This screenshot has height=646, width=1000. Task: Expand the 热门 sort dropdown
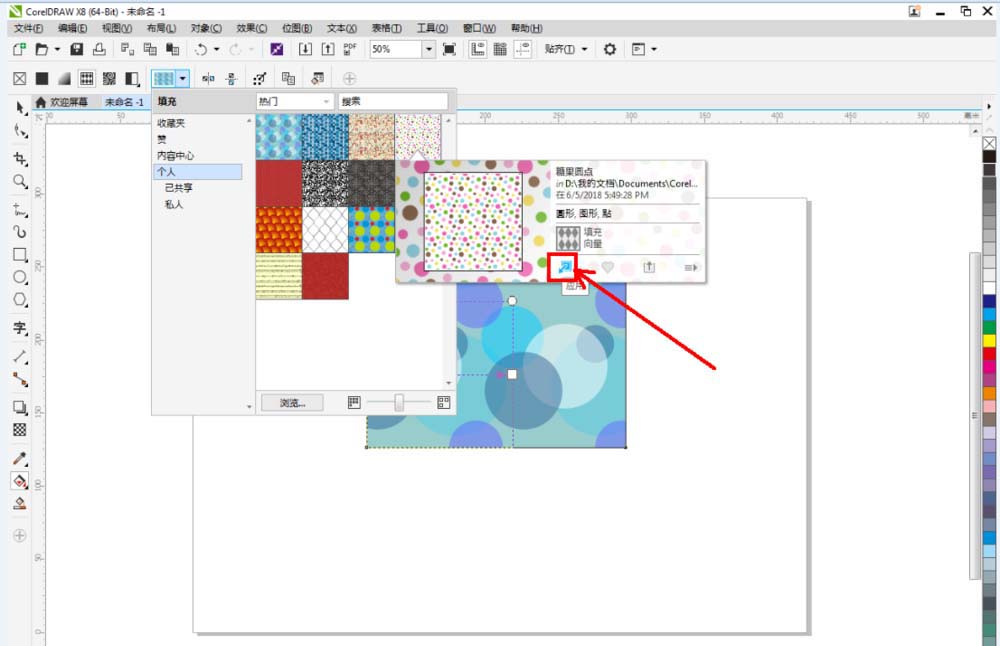pos(327,102)
